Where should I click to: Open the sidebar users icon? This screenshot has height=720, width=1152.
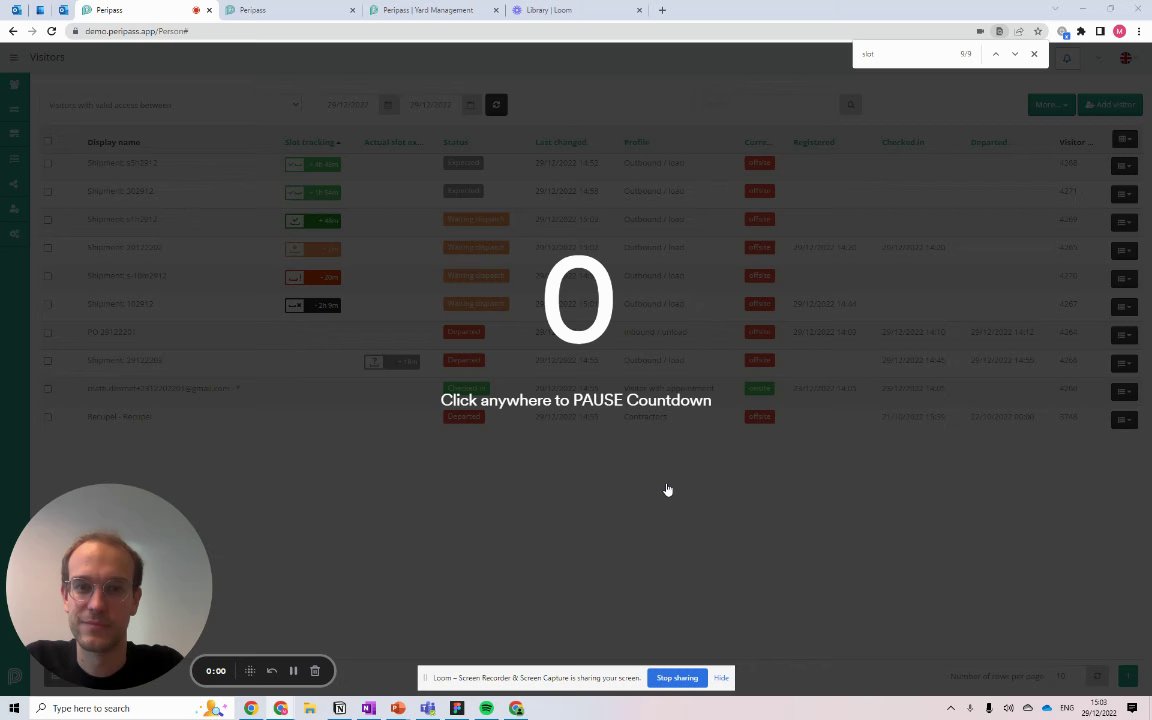pyautogui.click(x=14, y=209)
